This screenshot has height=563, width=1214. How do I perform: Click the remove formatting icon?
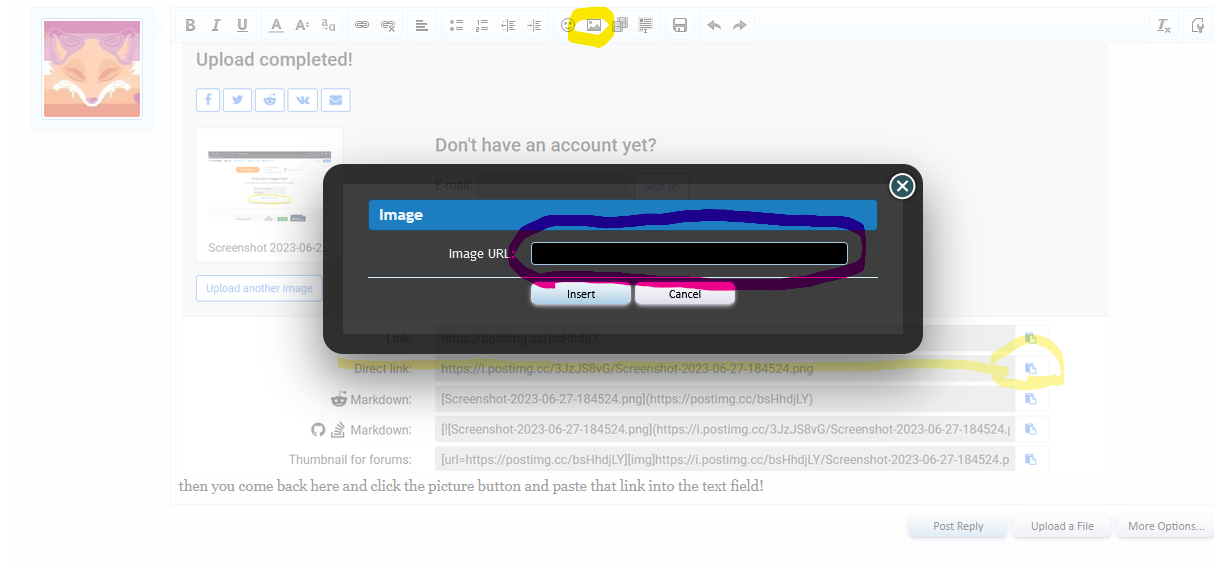click(1164, 25)
